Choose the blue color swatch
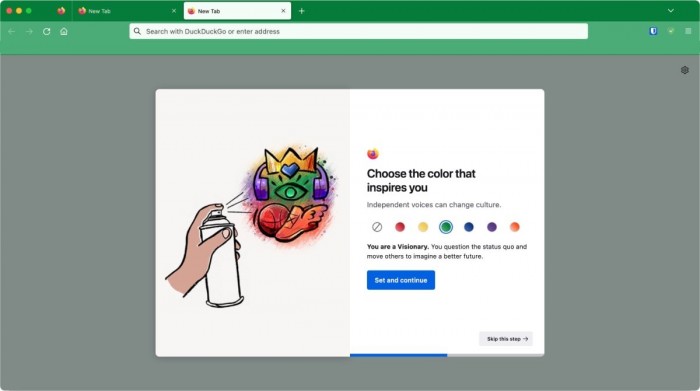Image resolution: width=700 pixels, height=391 pixels. [x=469, y=227]
